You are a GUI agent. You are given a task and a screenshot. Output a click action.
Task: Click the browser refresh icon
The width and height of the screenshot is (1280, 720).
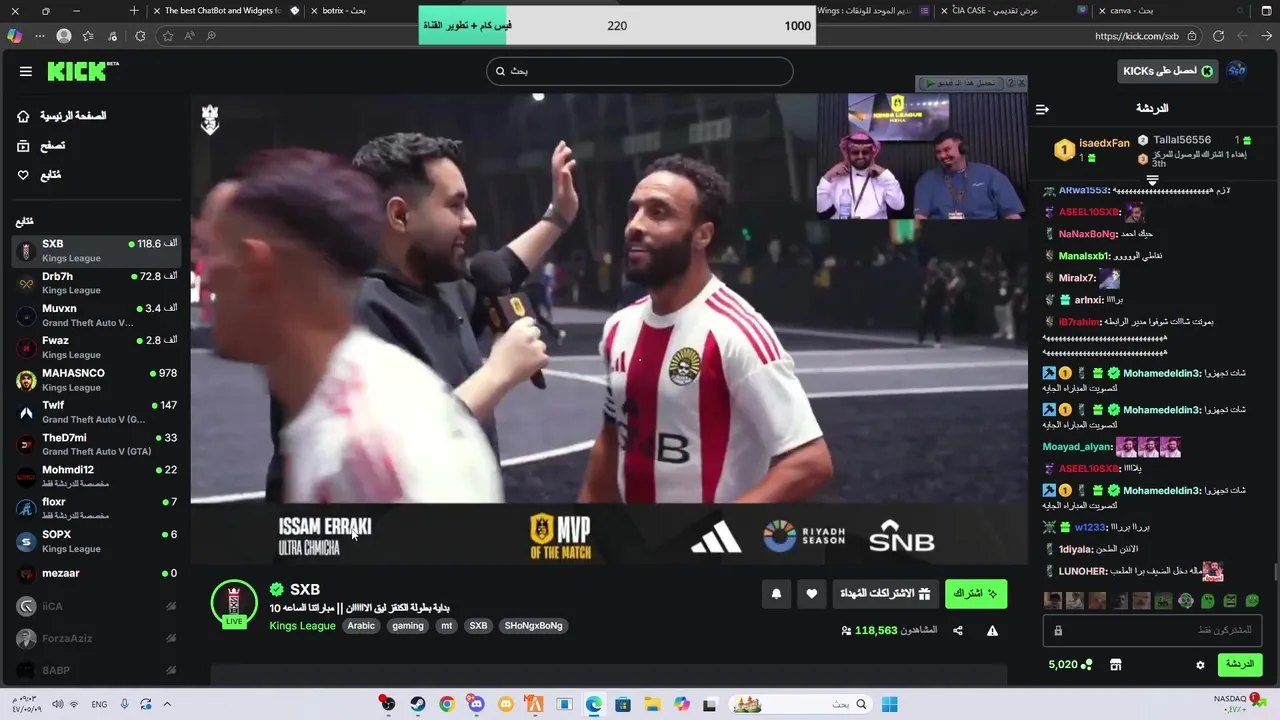point(1218,36)
